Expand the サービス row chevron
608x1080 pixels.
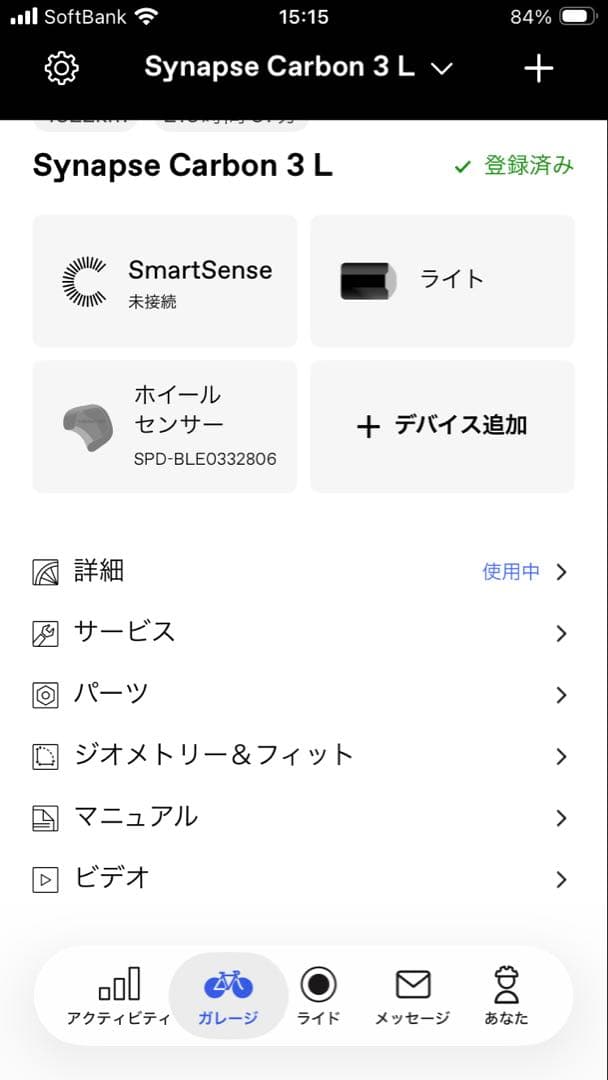561,633
